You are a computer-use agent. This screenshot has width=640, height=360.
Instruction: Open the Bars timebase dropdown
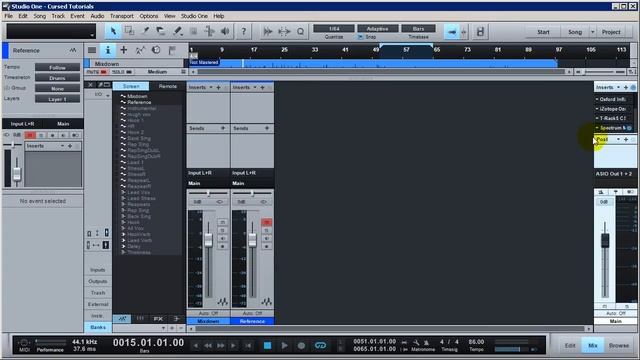[x=418, y=29]
